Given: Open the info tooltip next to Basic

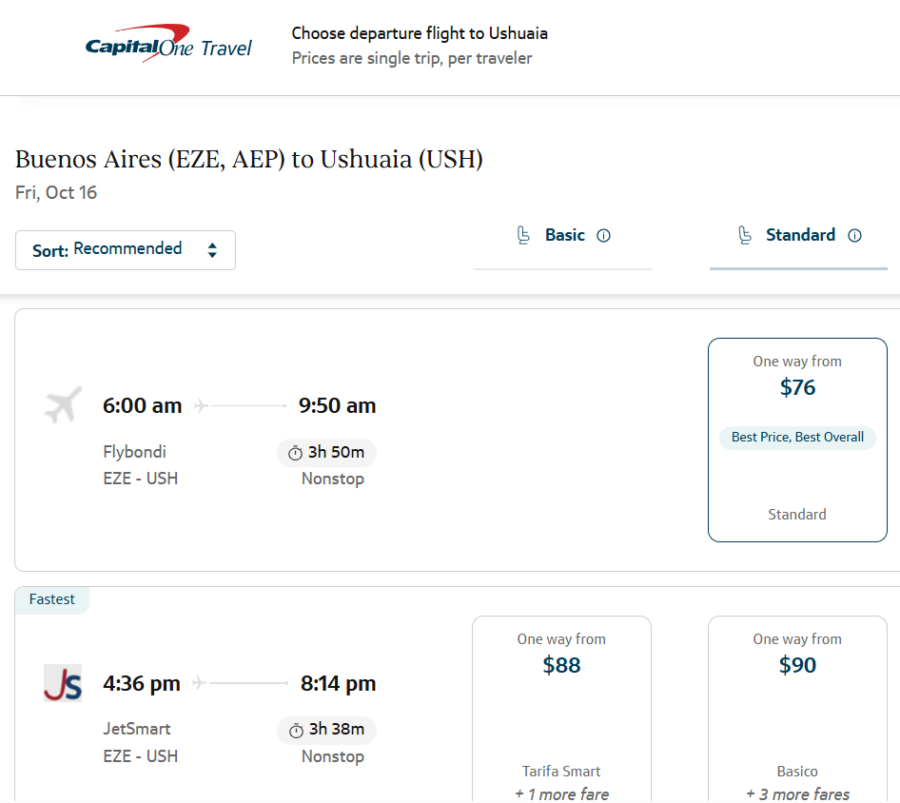Looking at the screenshot, I should (x=603, y=235).
